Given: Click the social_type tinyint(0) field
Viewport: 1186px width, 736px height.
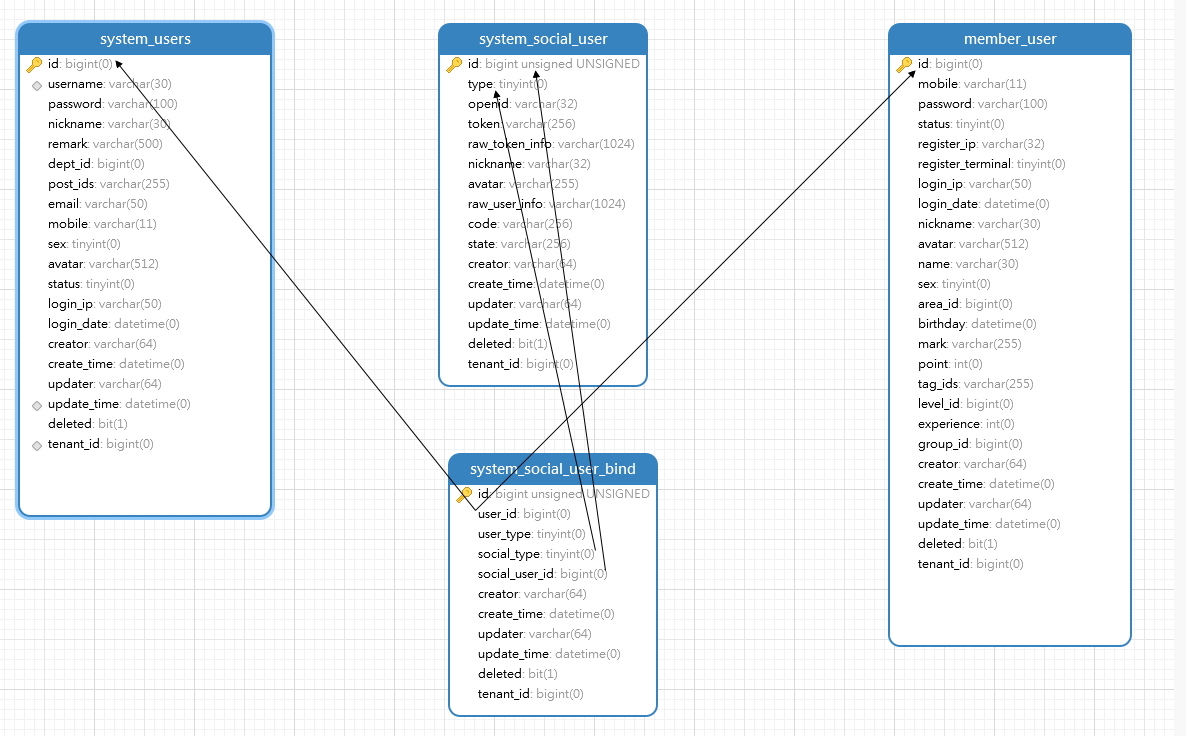Looking at the screenshot, I should tap(536, 554).
